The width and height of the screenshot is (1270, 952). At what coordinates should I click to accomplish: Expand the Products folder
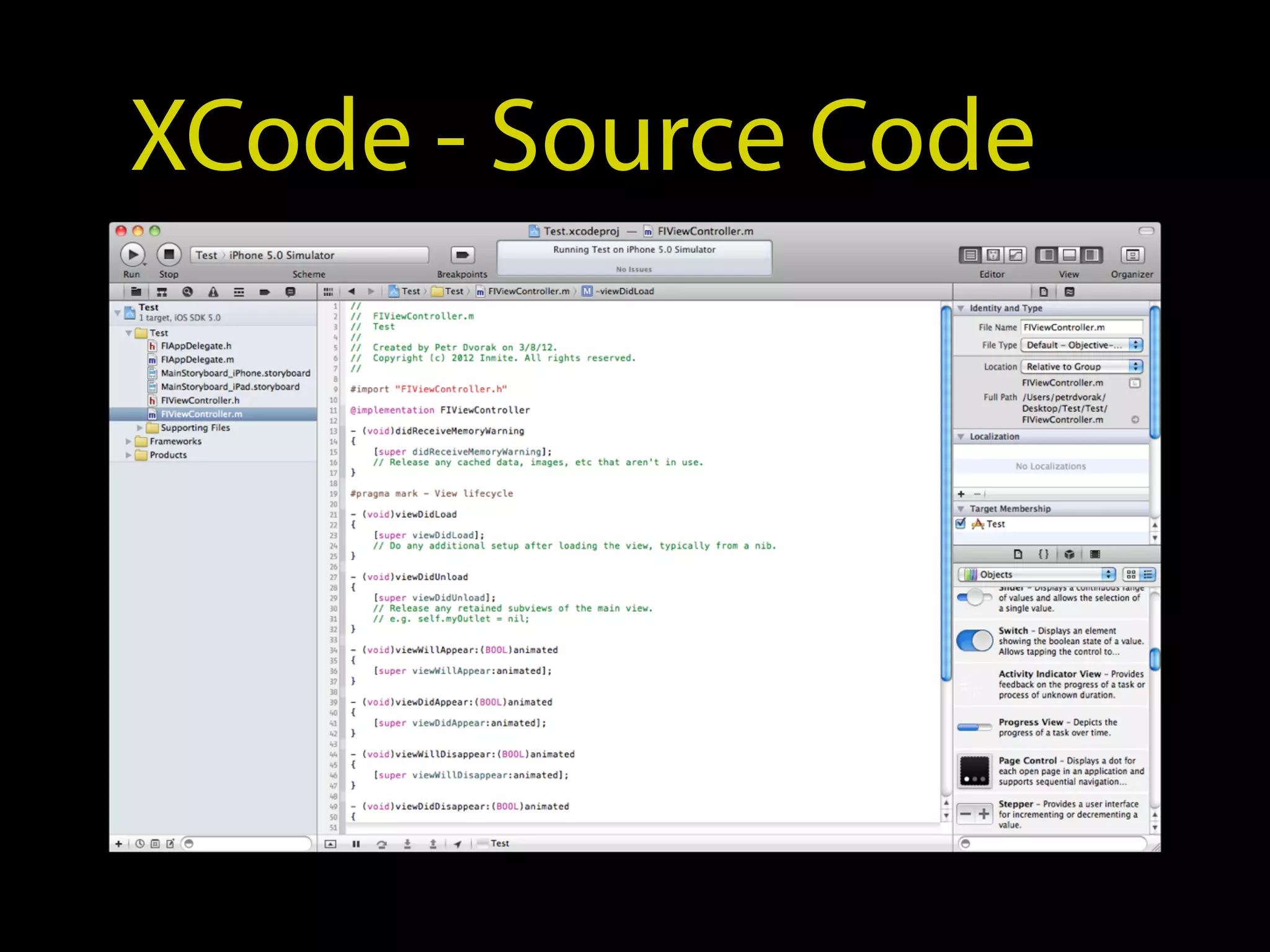point(128,455)
